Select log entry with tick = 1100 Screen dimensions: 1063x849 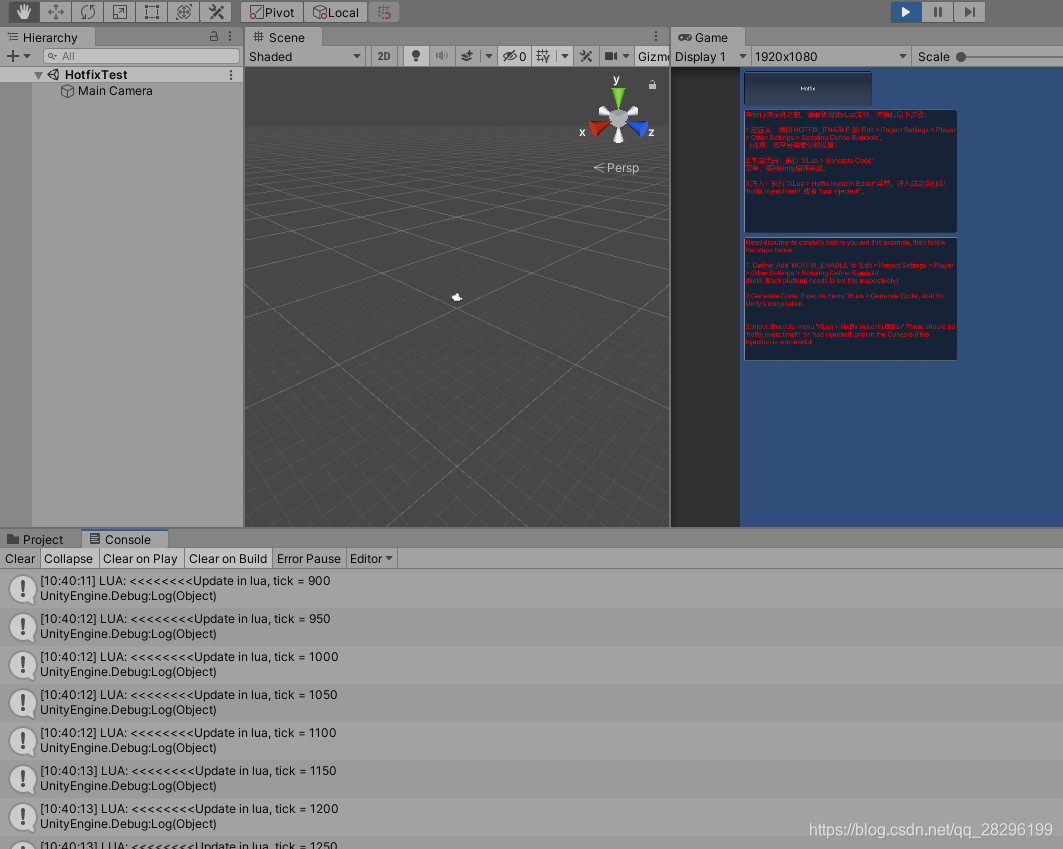coord(532,741)
